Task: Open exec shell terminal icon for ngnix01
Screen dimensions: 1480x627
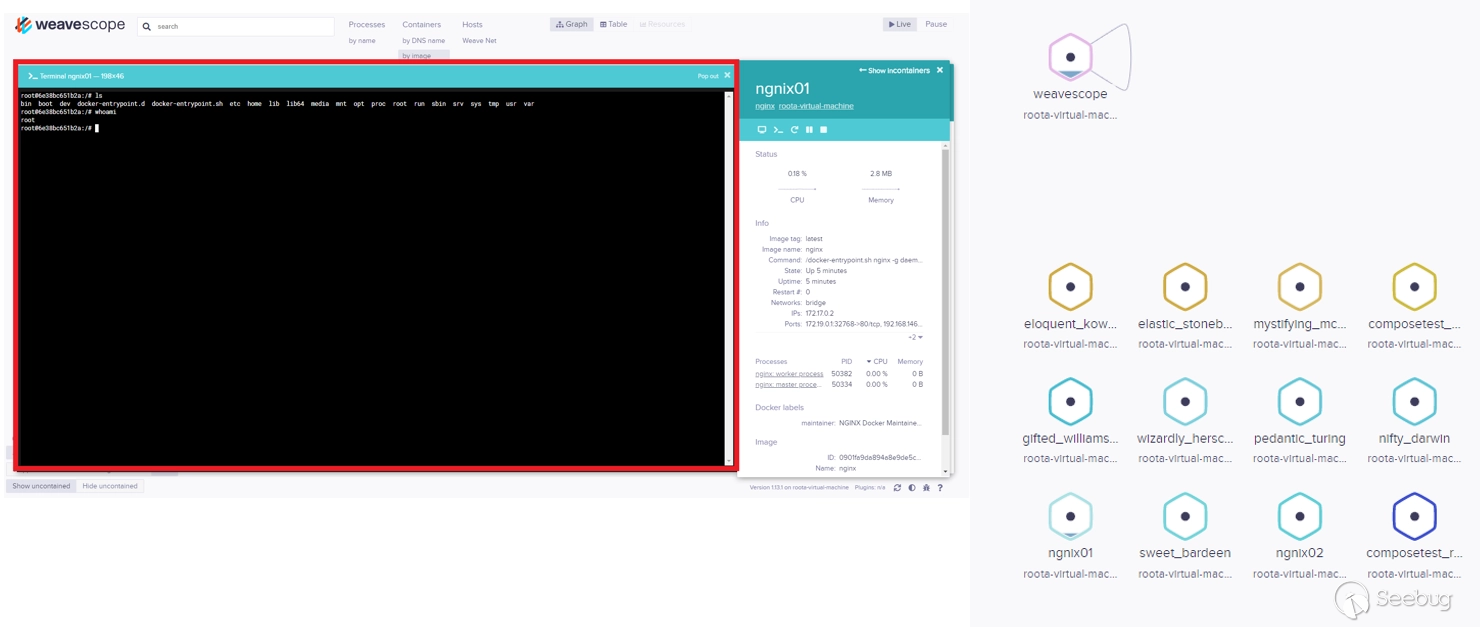Action: point(778,130)
